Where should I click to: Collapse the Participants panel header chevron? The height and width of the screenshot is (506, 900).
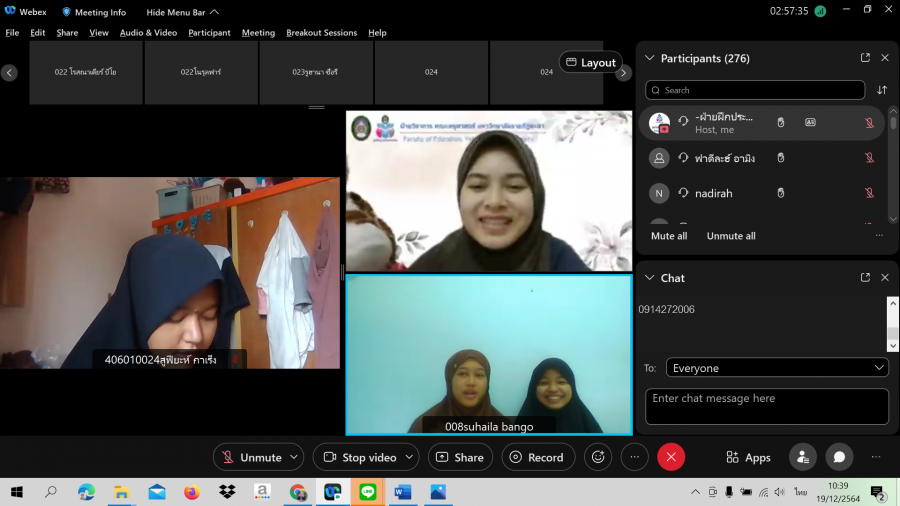[x=650, y=58]
